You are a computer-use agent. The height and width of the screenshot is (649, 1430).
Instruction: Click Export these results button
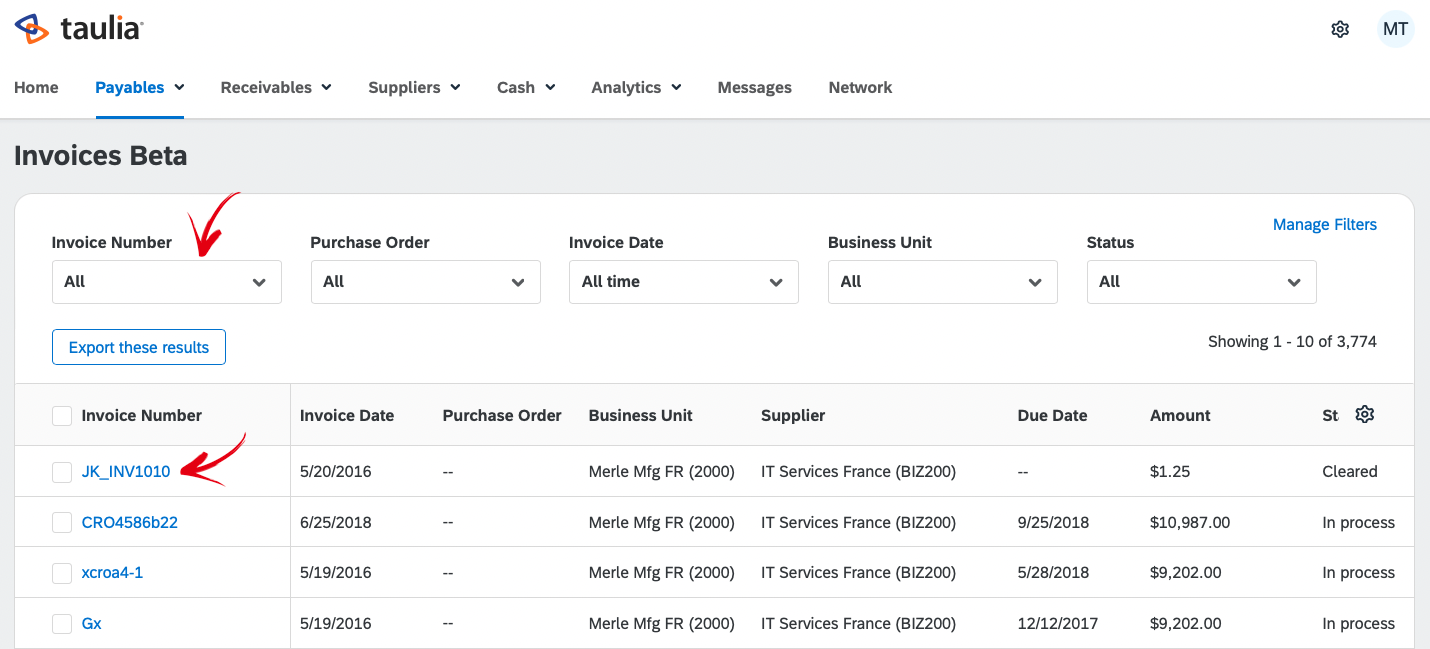(x=139, y=347)
